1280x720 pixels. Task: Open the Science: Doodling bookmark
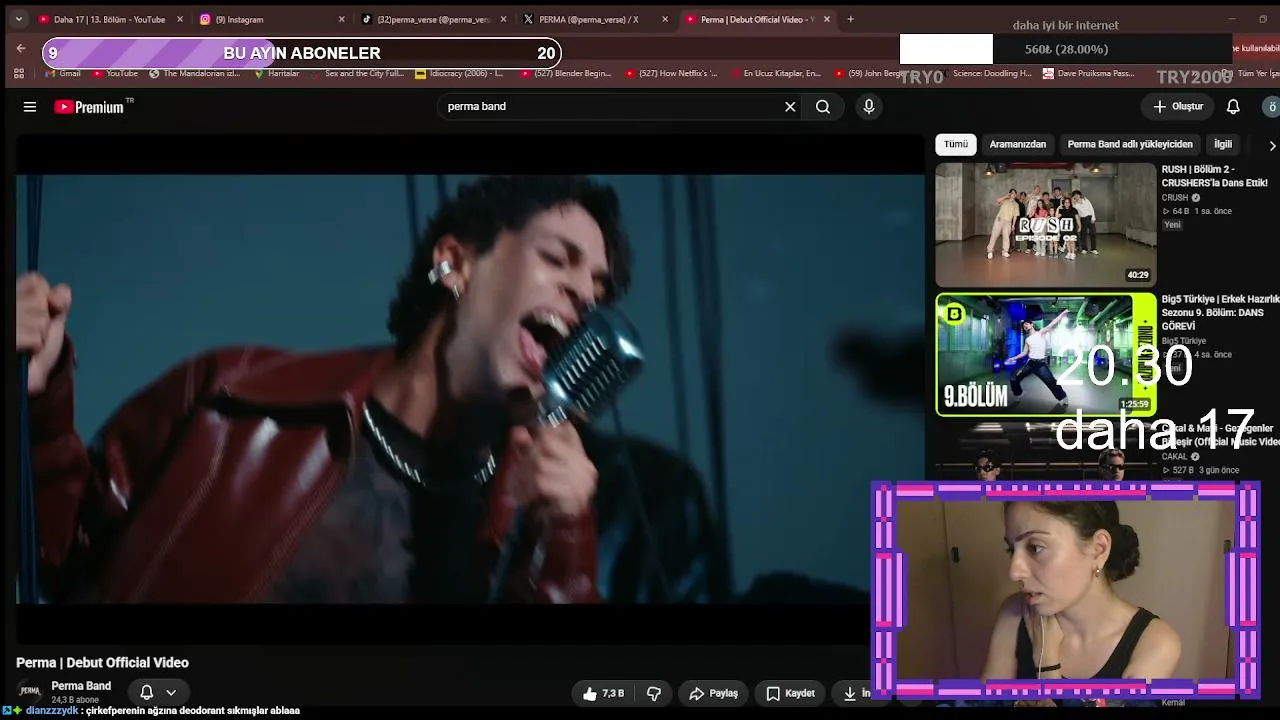985,73
